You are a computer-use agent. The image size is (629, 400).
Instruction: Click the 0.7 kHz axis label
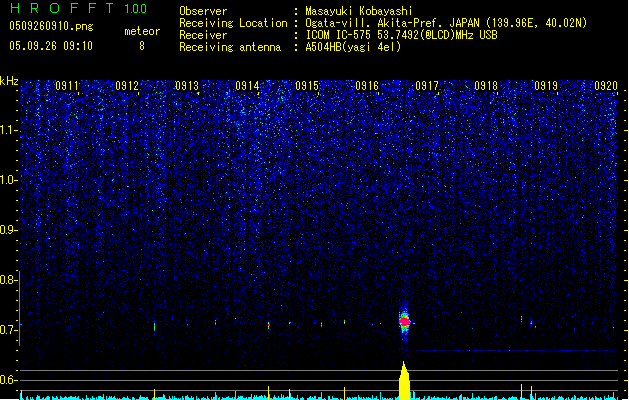click(x=8, y=330)
